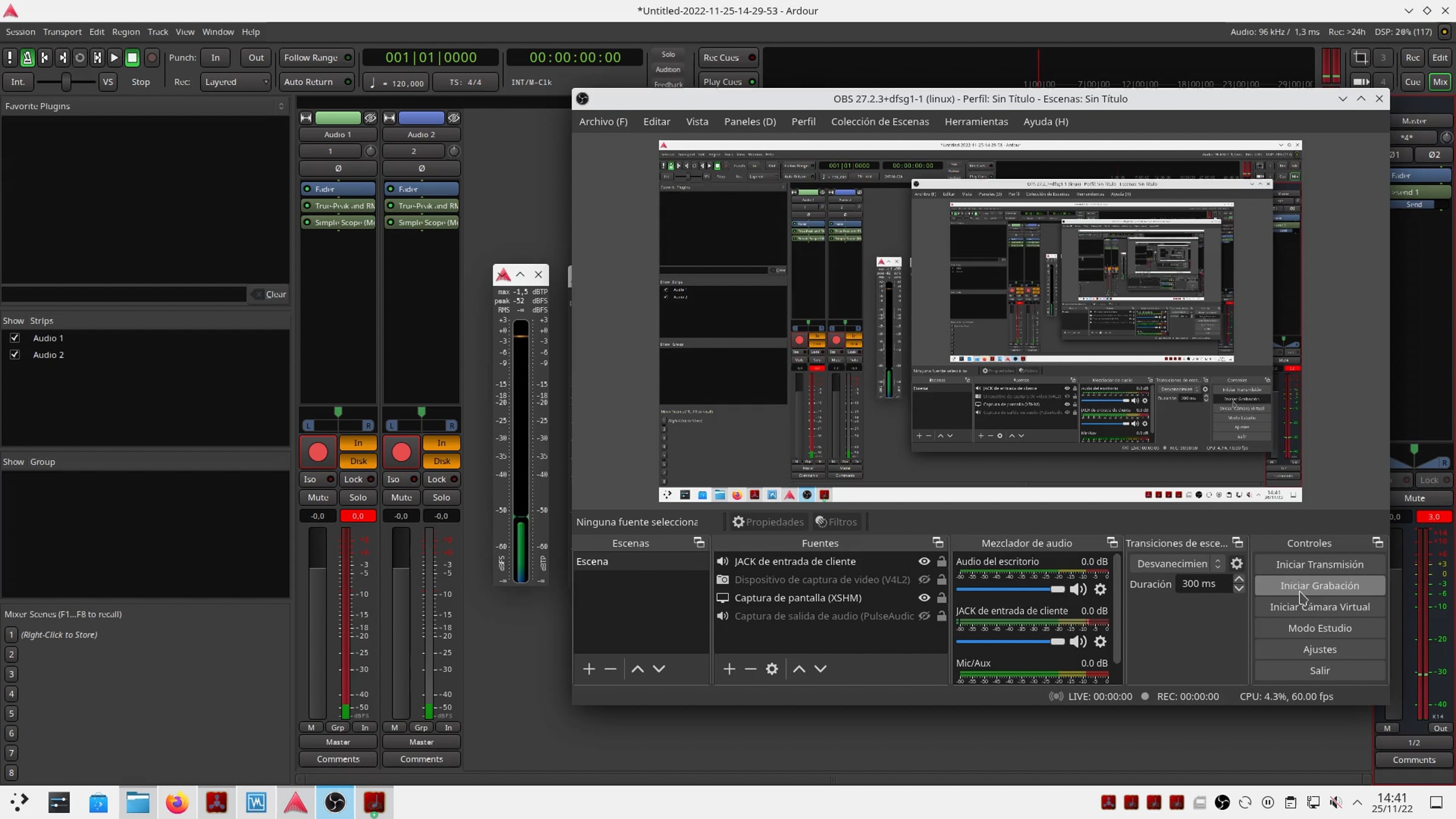Open the file manager from the taskbar

tap(138, 803)
